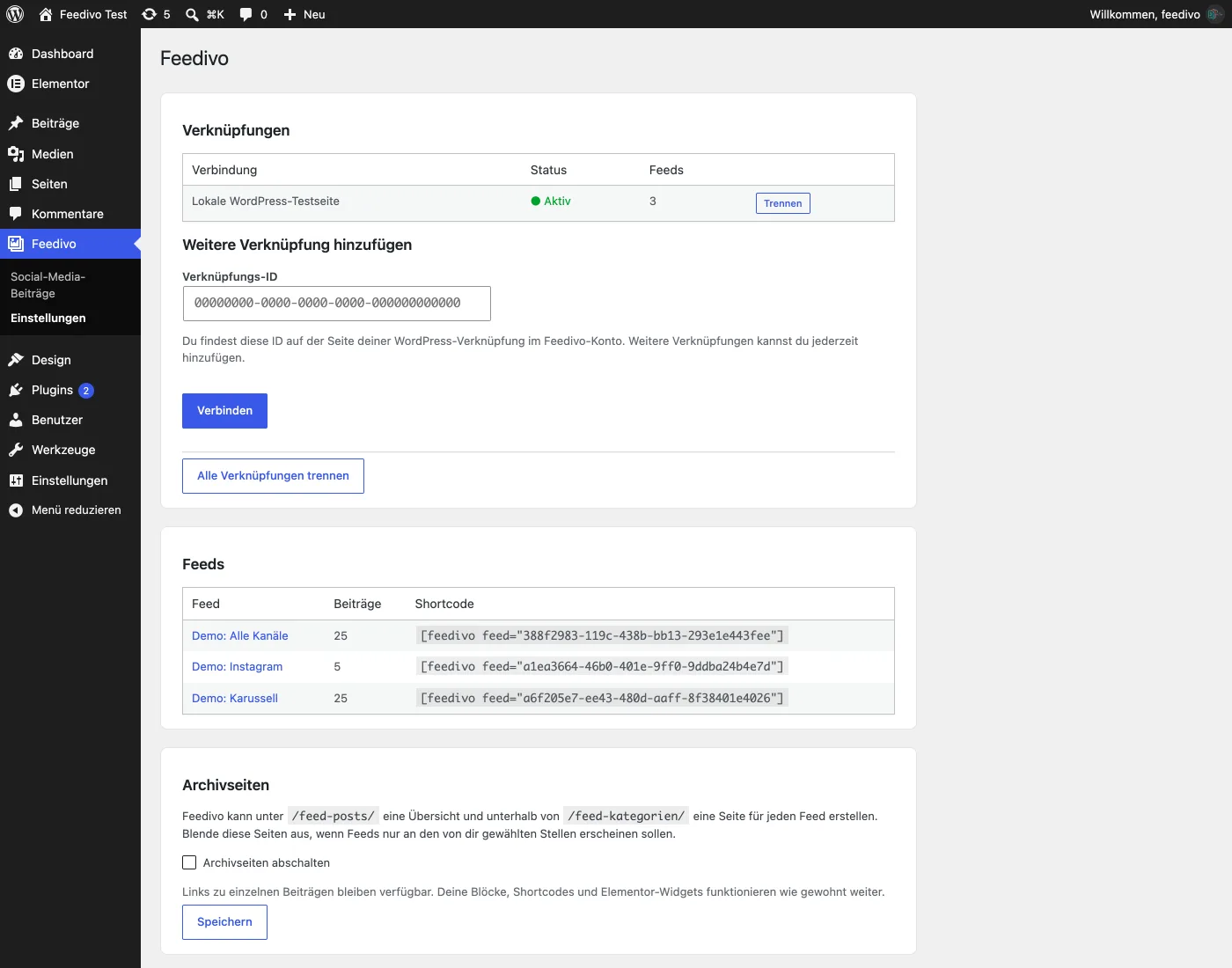
Task: Open the Demo: Karussell feed link
Action: 235,698
